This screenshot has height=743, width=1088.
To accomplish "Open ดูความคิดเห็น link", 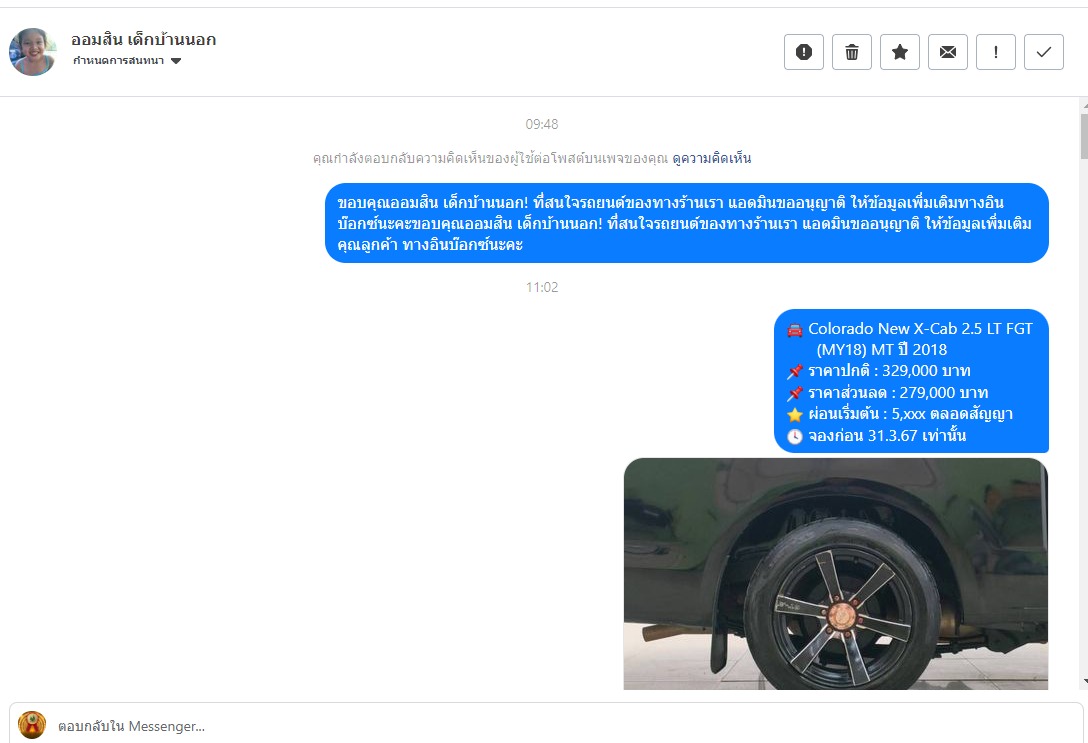I will (x=711, y=158).
